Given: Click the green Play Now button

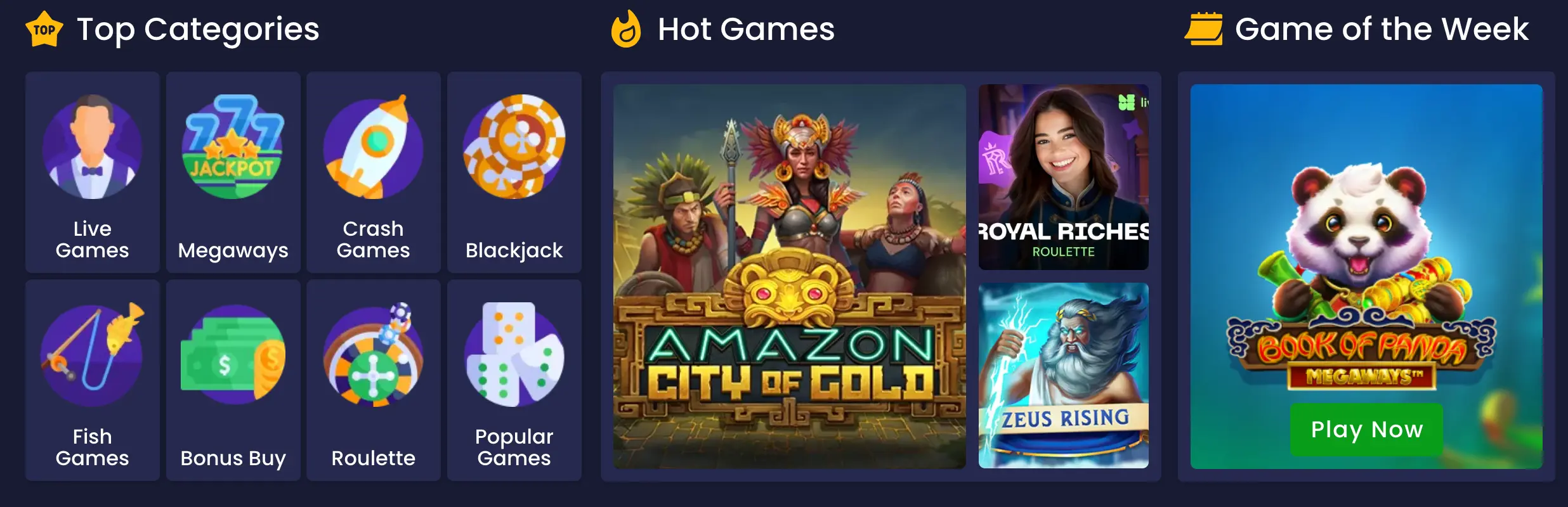Looking at the screenshot, I should click(x=1367, y=430).
